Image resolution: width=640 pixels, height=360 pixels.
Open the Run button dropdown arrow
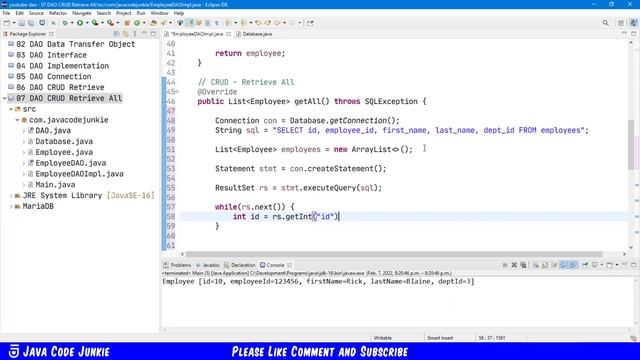tap(87, 23)
